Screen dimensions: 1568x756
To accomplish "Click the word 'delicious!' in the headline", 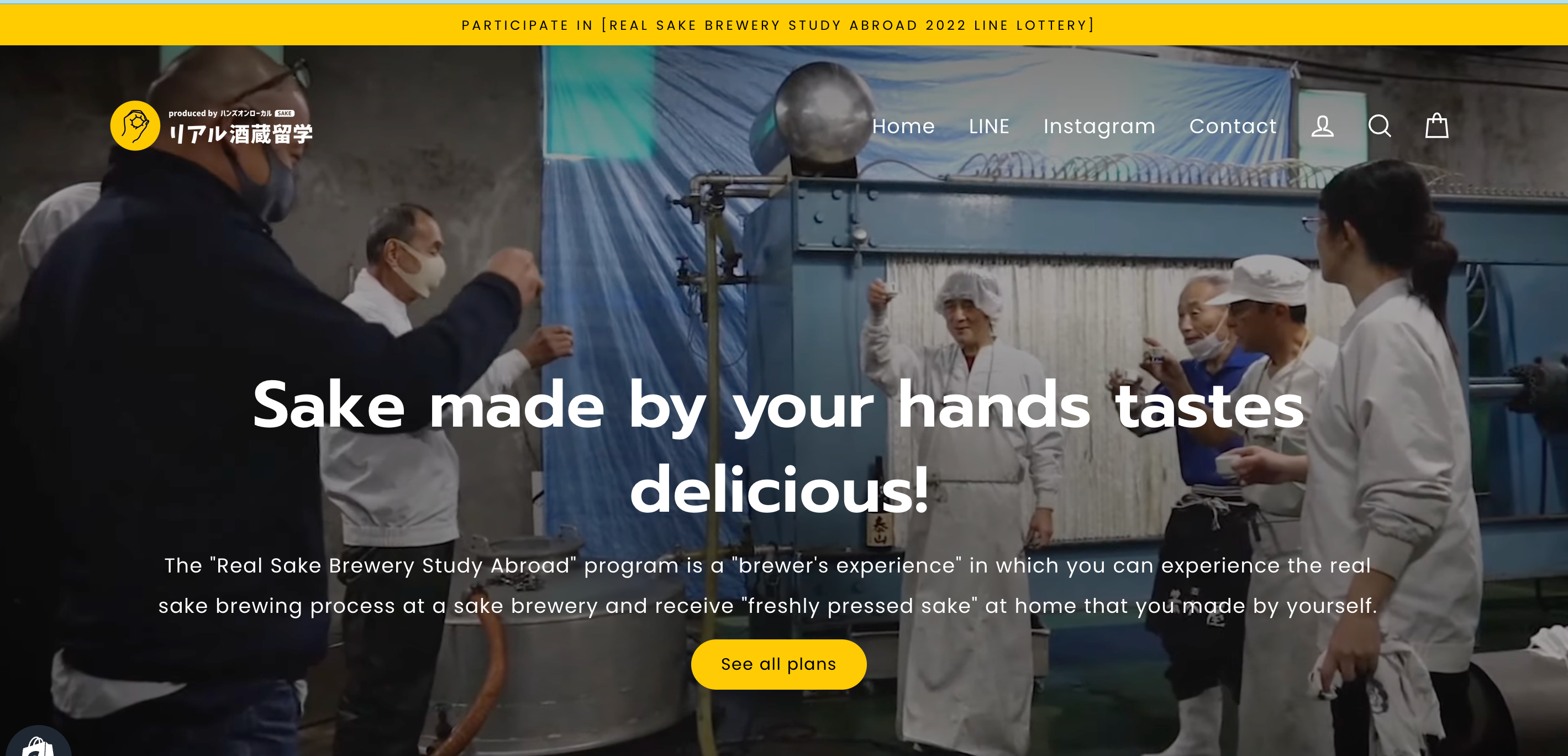I will click(779, 490).
